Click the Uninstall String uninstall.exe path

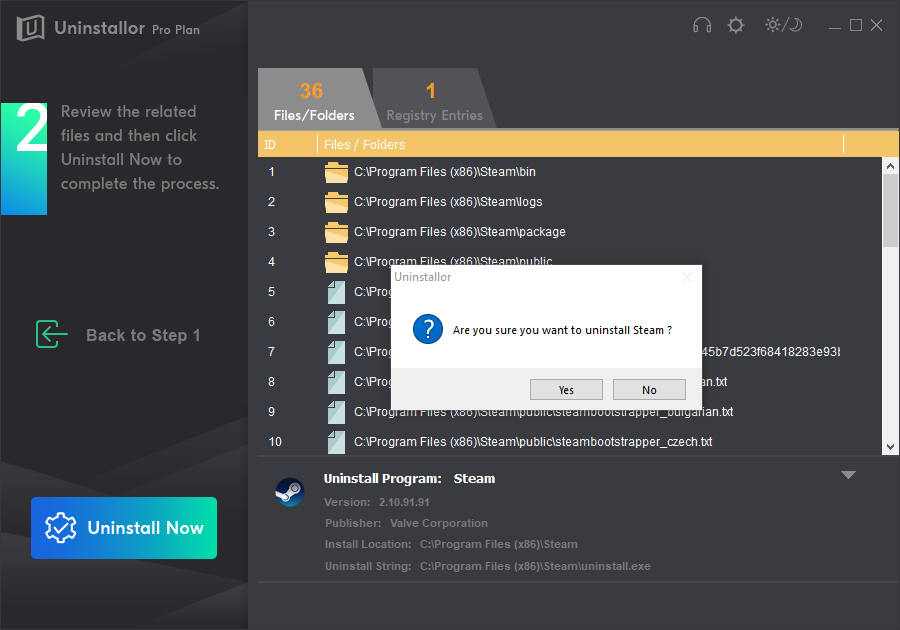[535, 566]
